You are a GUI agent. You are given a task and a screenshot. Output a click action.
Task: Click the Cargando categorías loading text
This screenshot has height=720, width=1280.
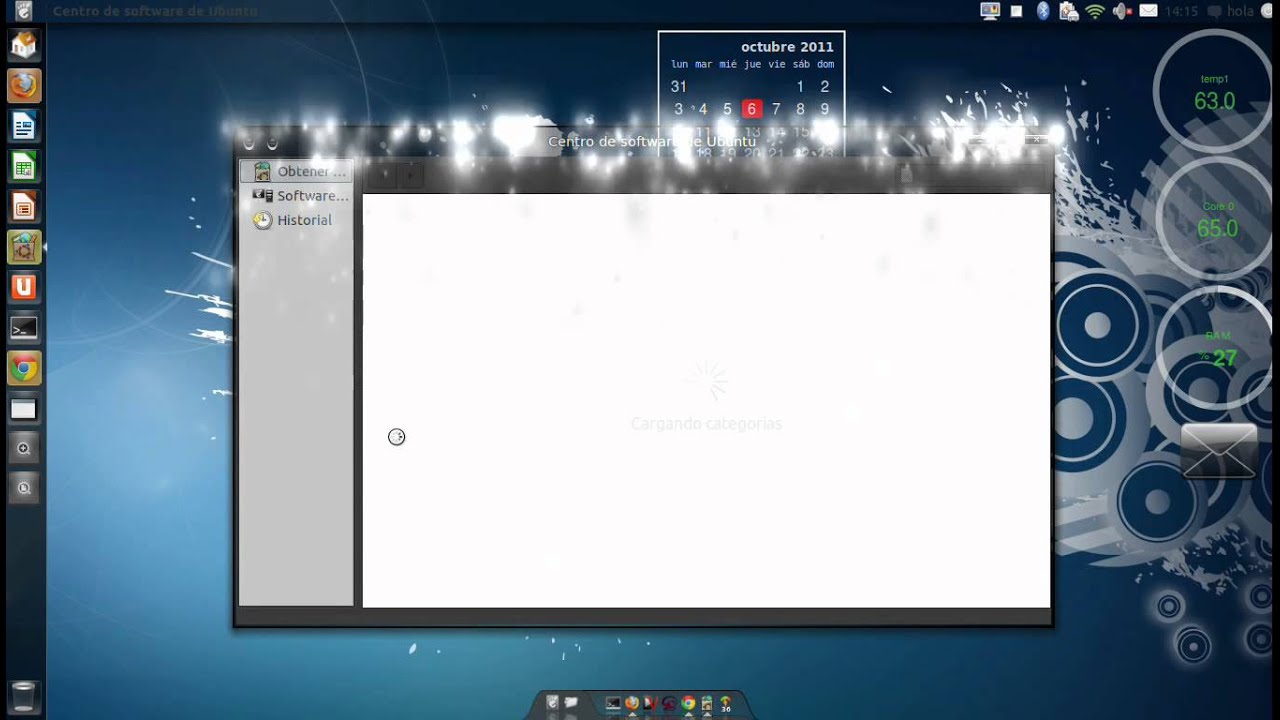tap(706, 424)
